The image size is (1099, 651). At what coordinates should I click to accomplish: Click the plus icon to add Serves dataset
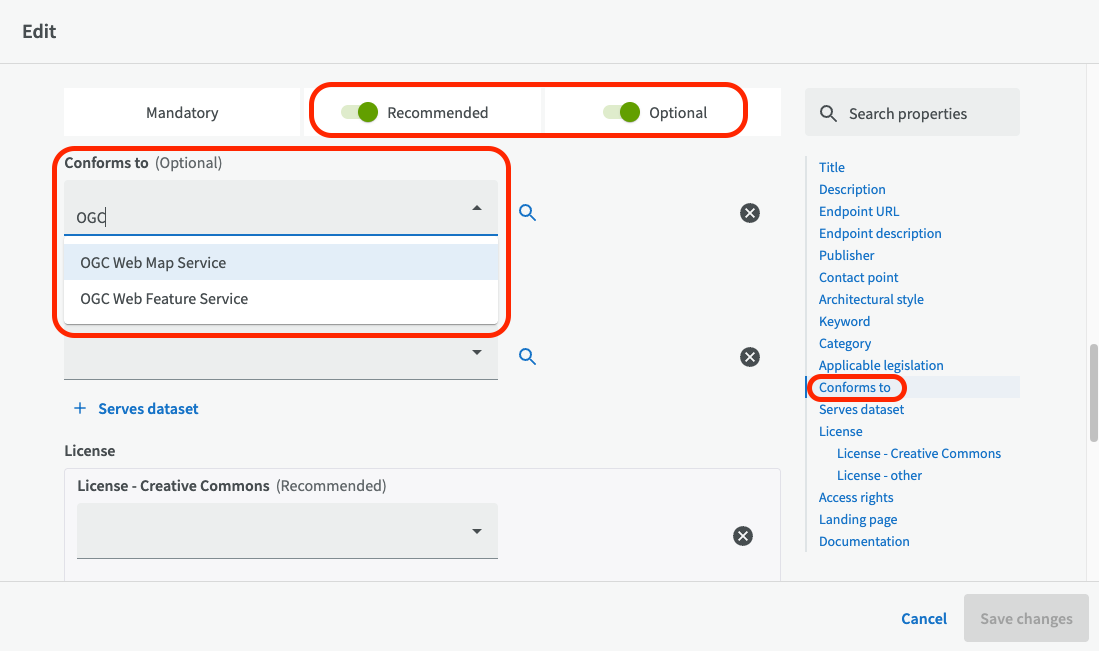click(x=80, y=409)
